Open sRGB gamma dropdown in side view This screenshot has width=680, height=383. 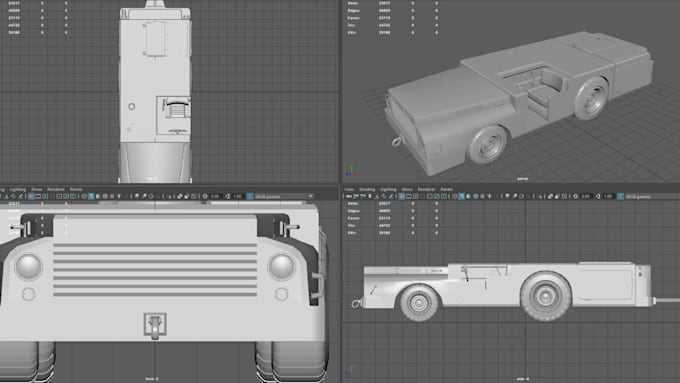652,196
